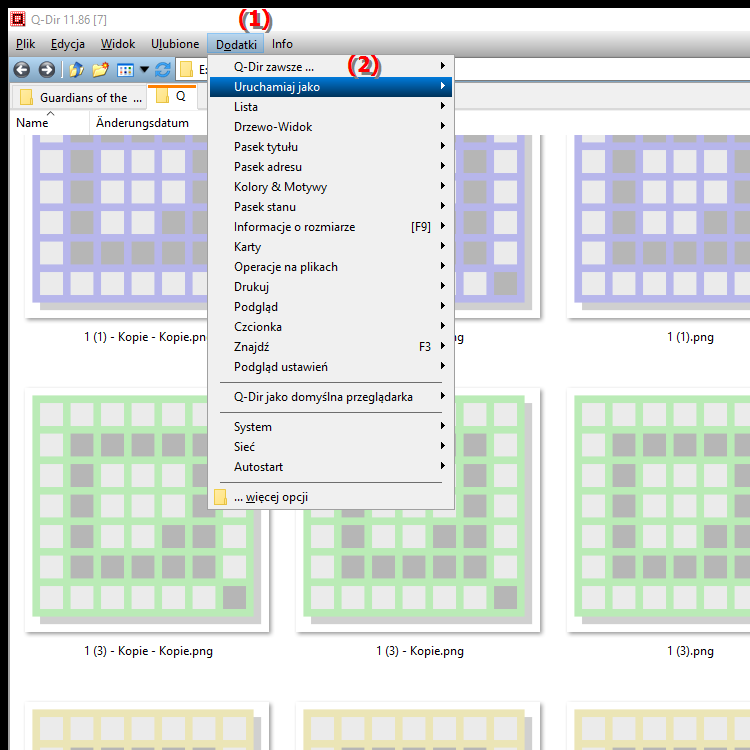Click file name 1 (3) - Kopie.png
This screenshot has height=750, width=750.
419,651
